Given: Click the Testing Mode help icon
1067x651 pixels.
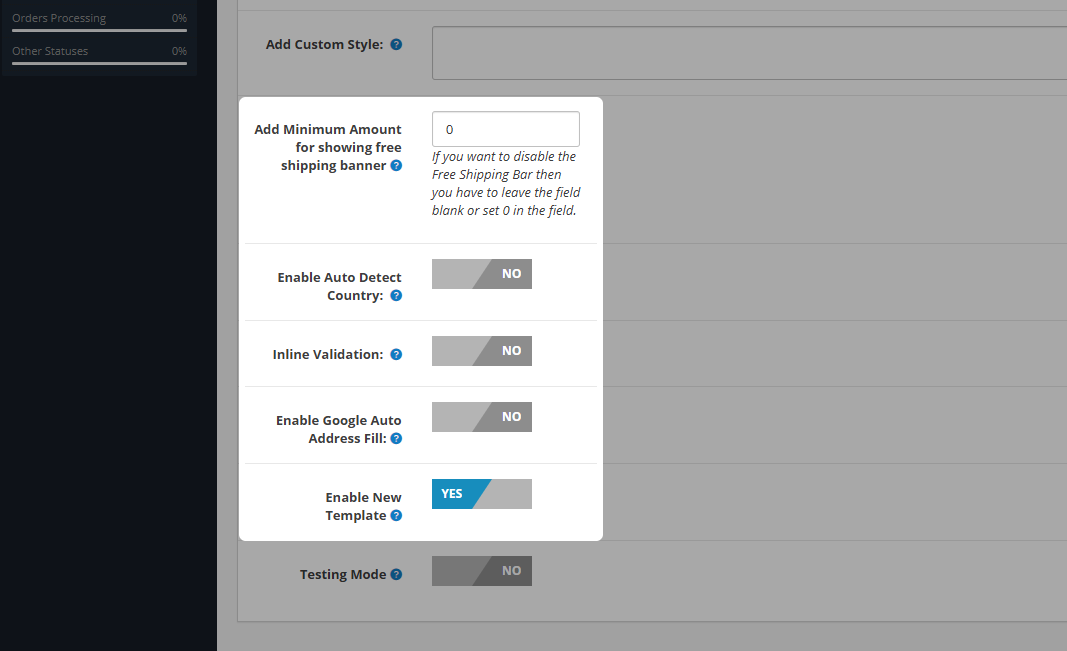Looking at the screenshot, I should (x=396, y=575).
